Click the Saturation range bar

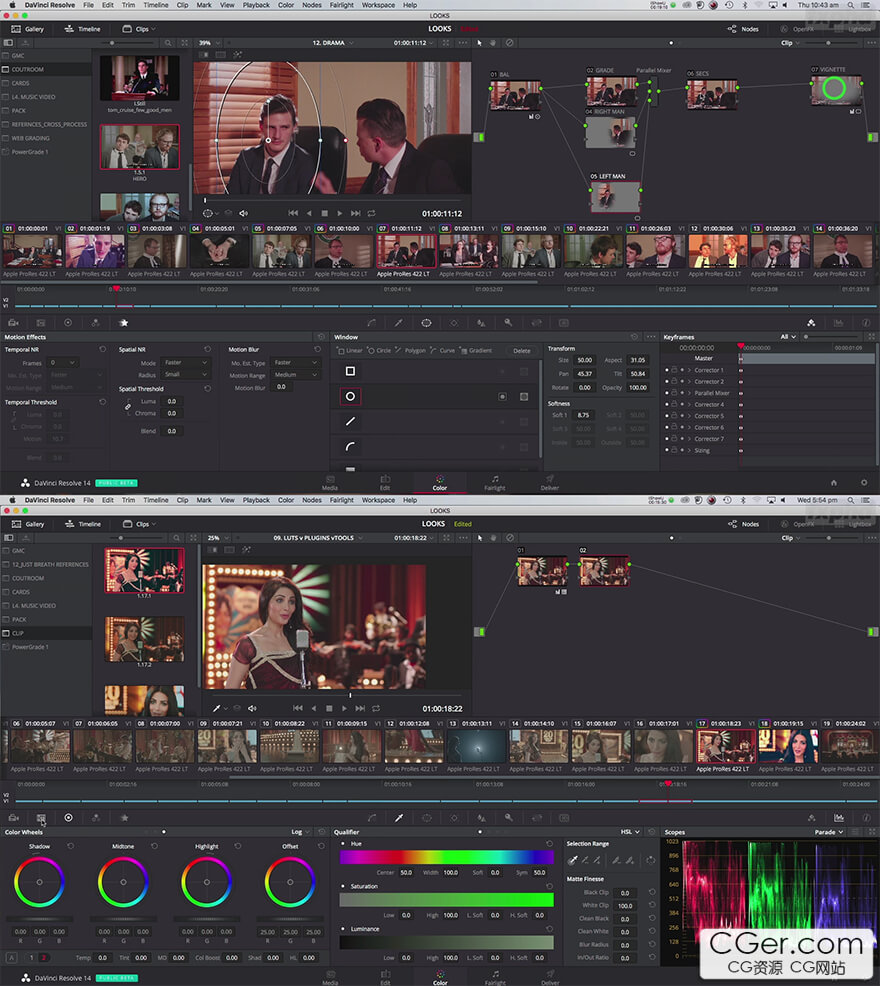click(x=447, y=900)
